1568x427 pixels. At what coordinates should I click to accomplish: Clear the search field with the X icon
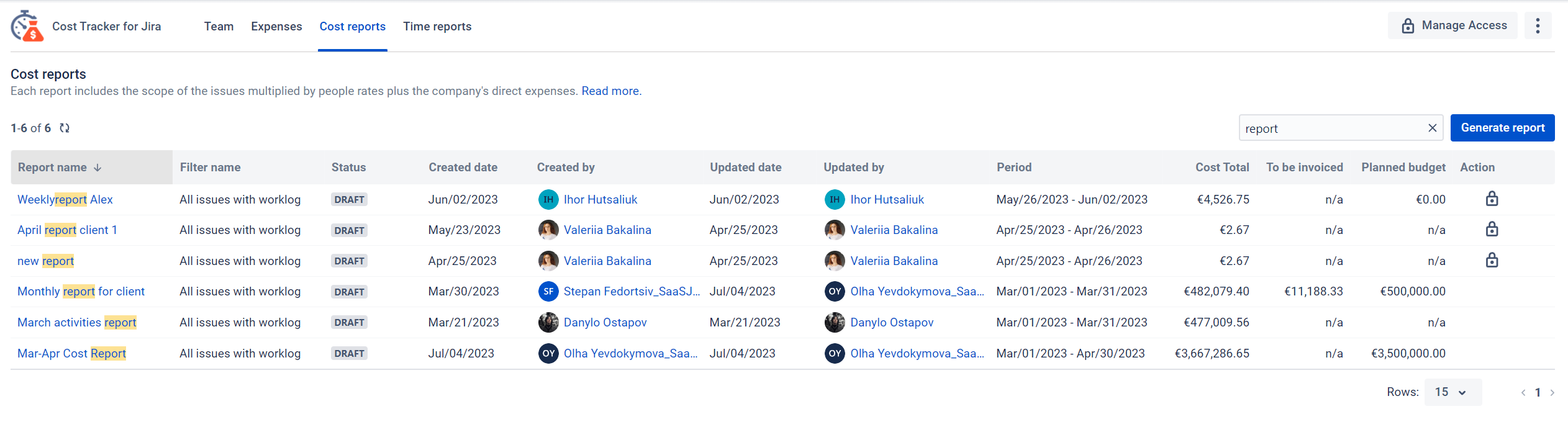pos(1432,128)
